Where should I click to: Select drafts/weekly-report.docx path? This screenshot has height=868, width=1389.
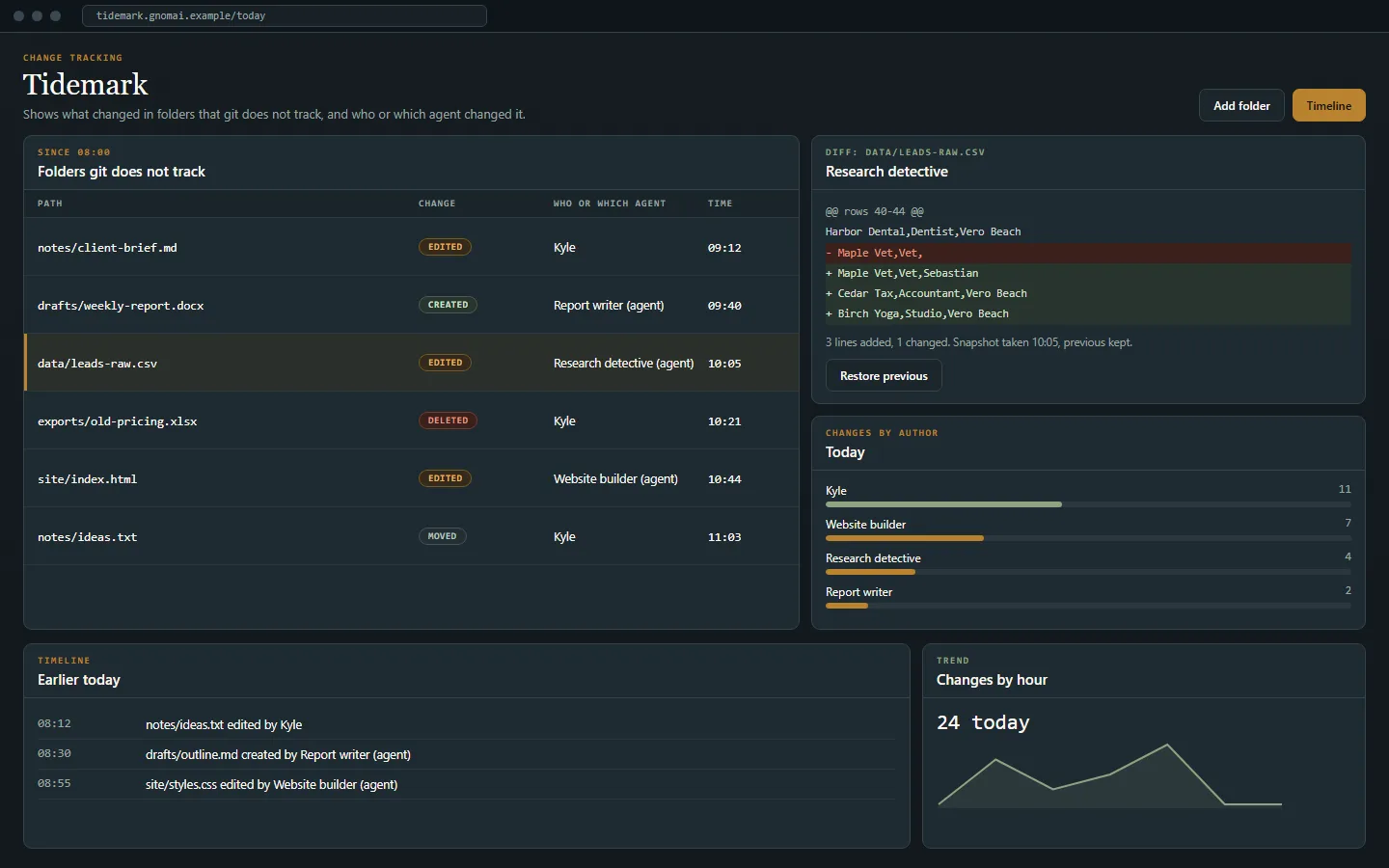121,306
